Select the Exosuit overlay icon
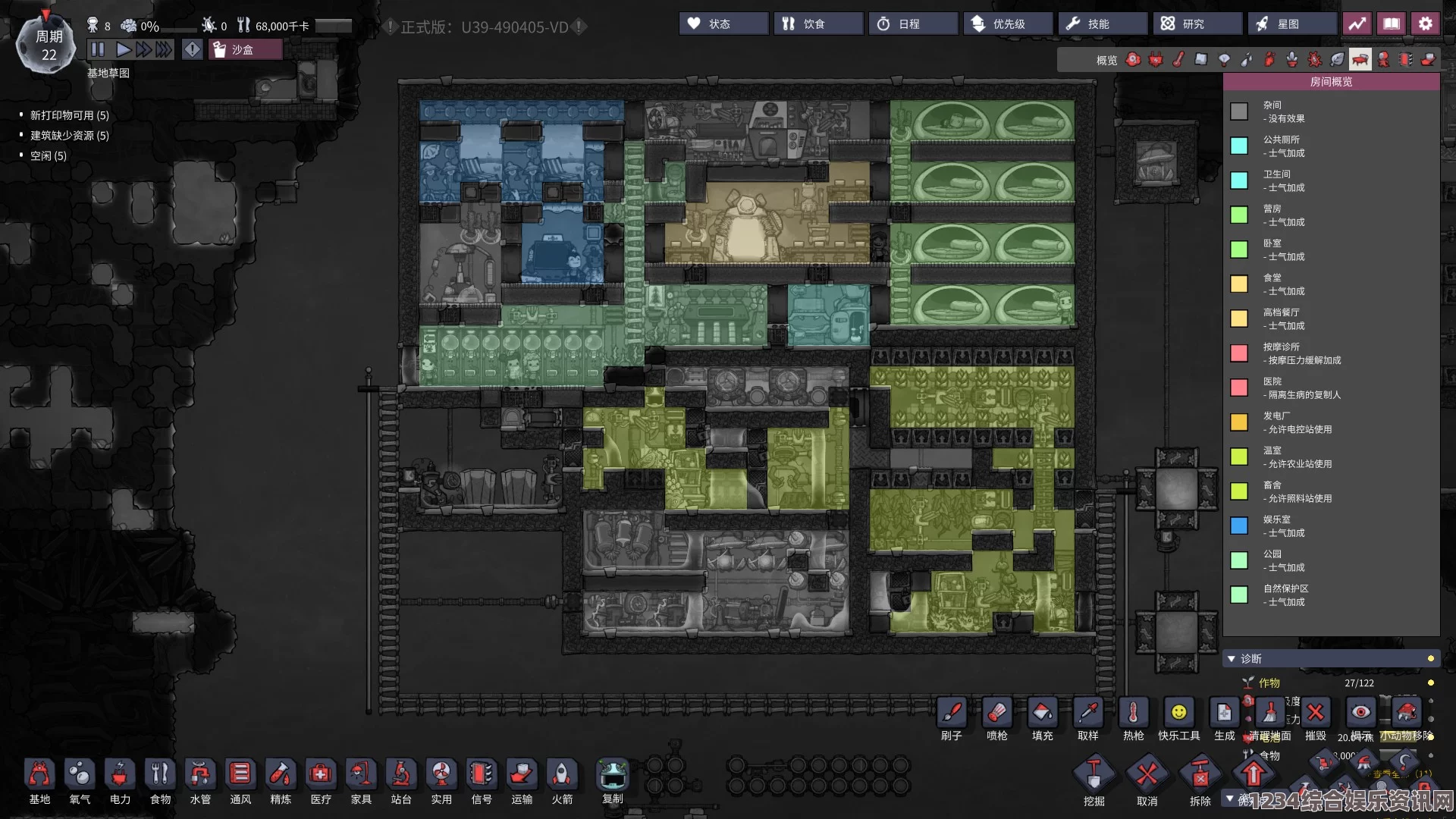 pos(1383,60)
